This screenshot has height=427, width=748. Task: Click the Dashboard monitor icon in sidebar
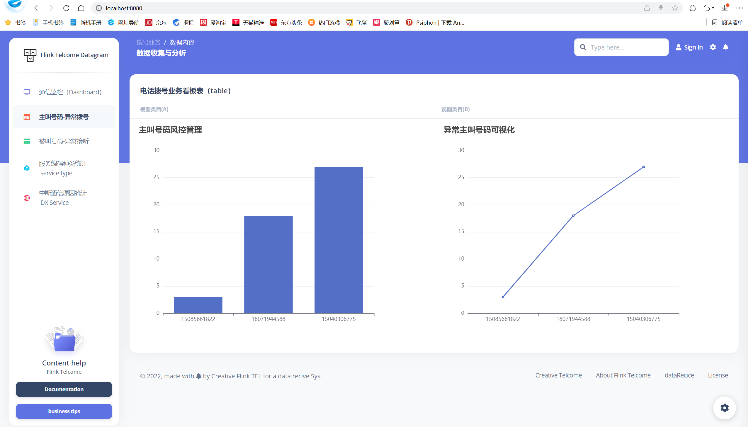click(x=27, y=92)
